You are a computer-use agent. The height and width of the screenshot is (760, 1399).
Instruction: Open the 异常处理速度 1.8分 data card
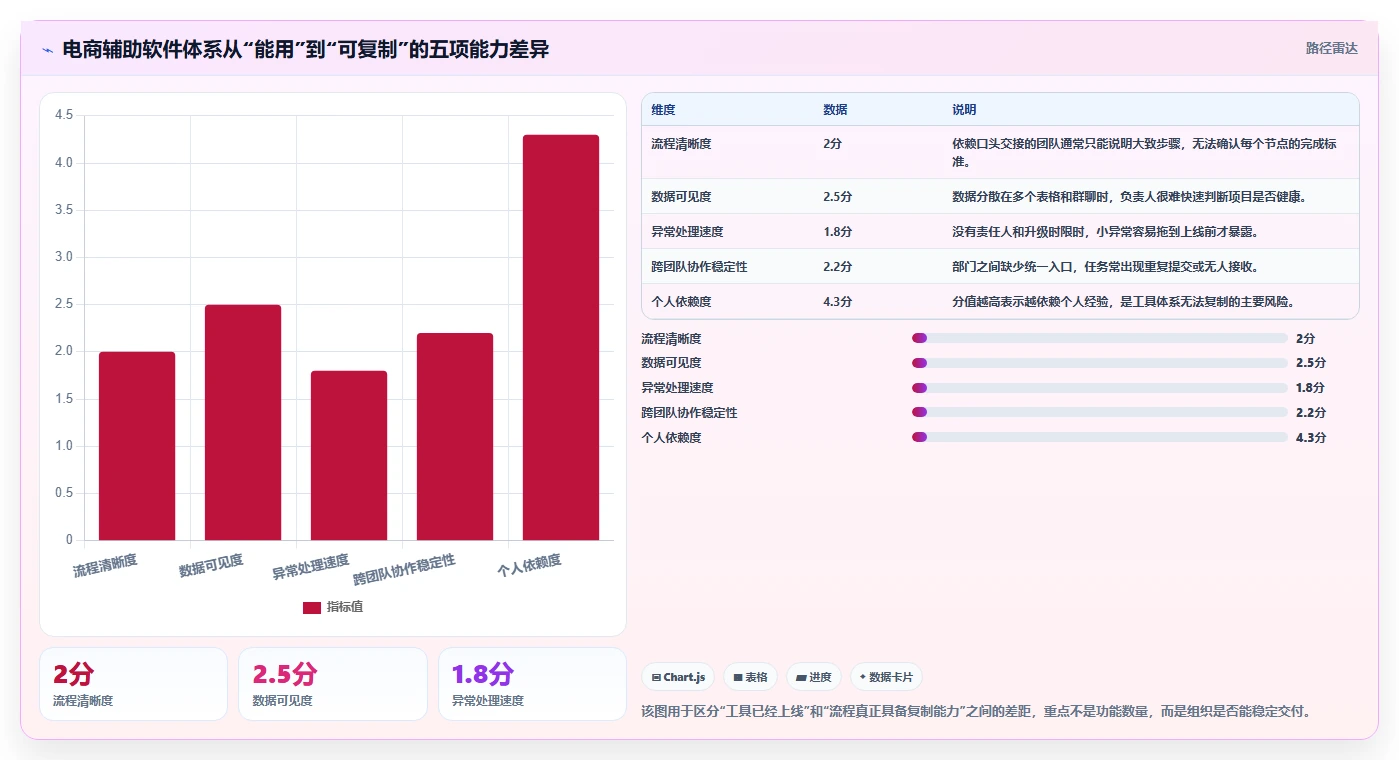coord(532,684)
